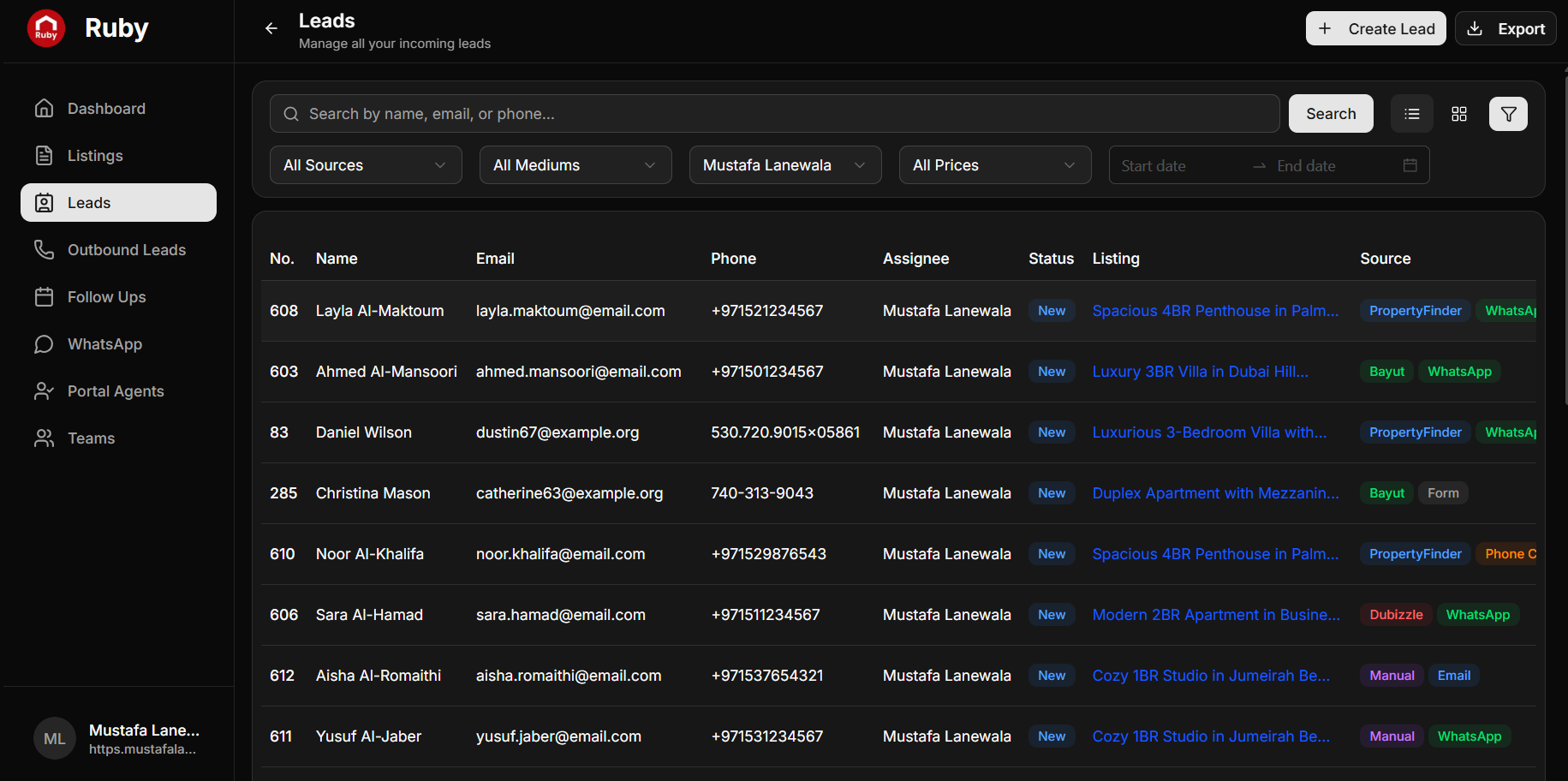Export the leads list
This screenshot has height=781, width=1568.
tap(1505, 28)
